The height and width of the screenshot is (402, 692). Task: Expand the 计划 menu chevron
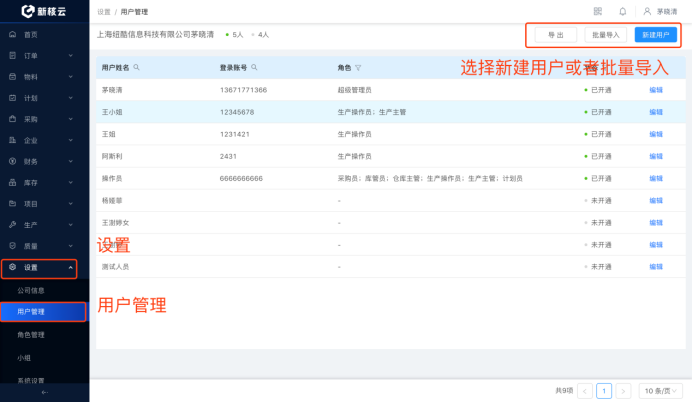click(x=71, y=98)
